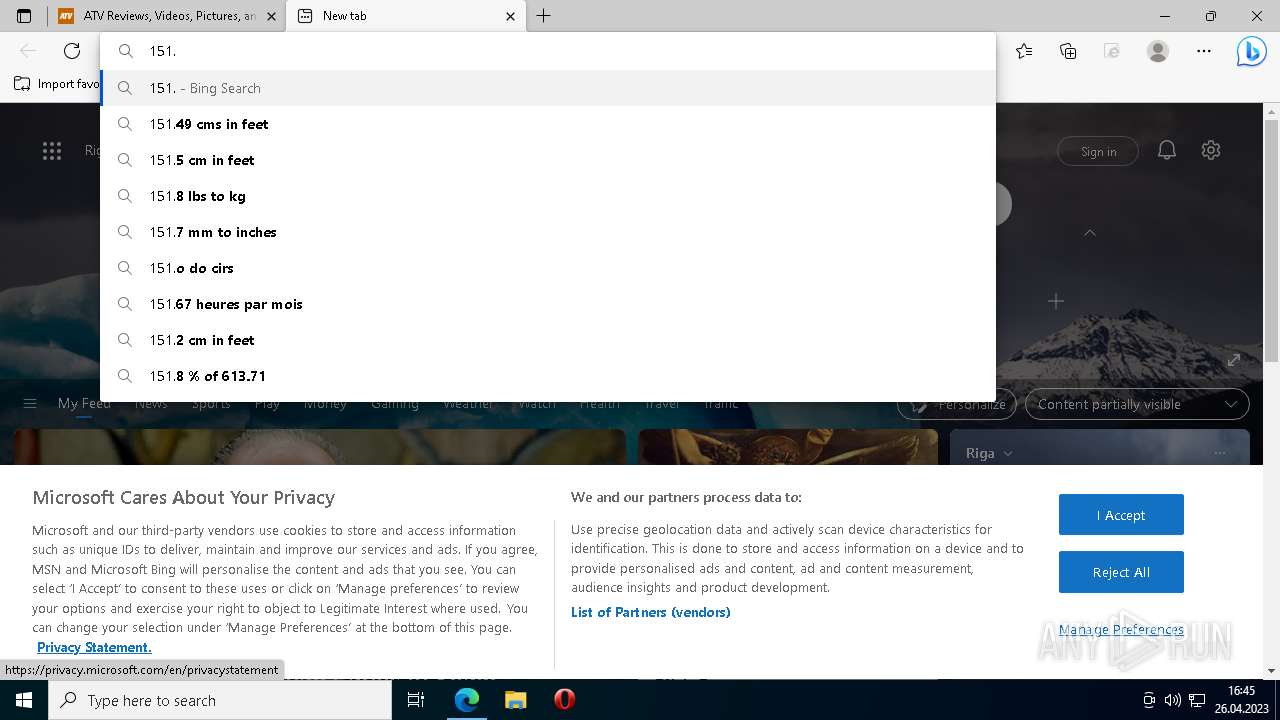
Task: Add a quick link with plus
Action: [1056, 300]
